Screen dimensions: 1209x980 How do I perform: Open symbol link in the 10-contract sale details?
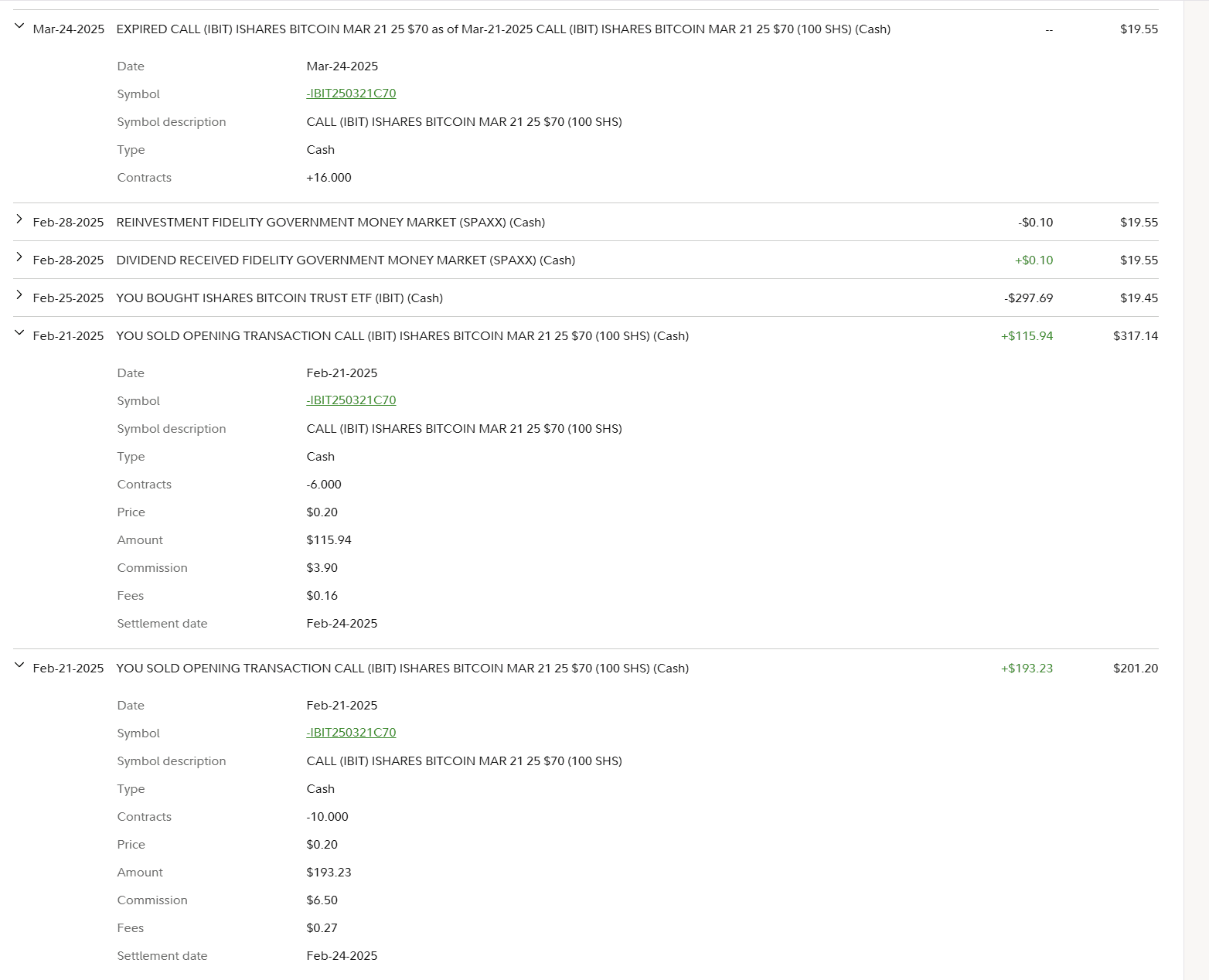[351, 733]
